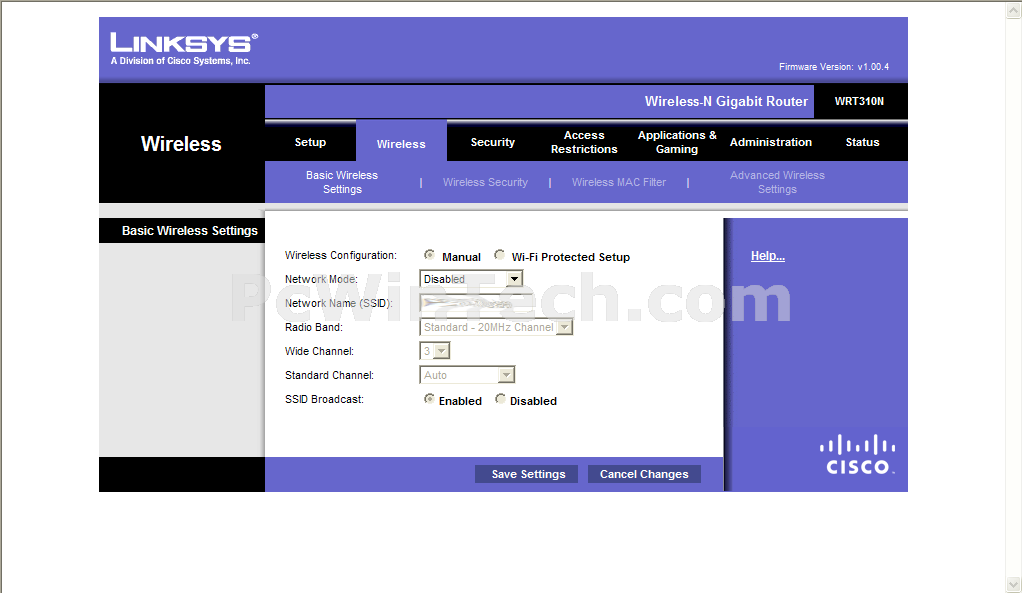Click the scrollbar down arrow

pyautogui.click(x=1014, y=584)
